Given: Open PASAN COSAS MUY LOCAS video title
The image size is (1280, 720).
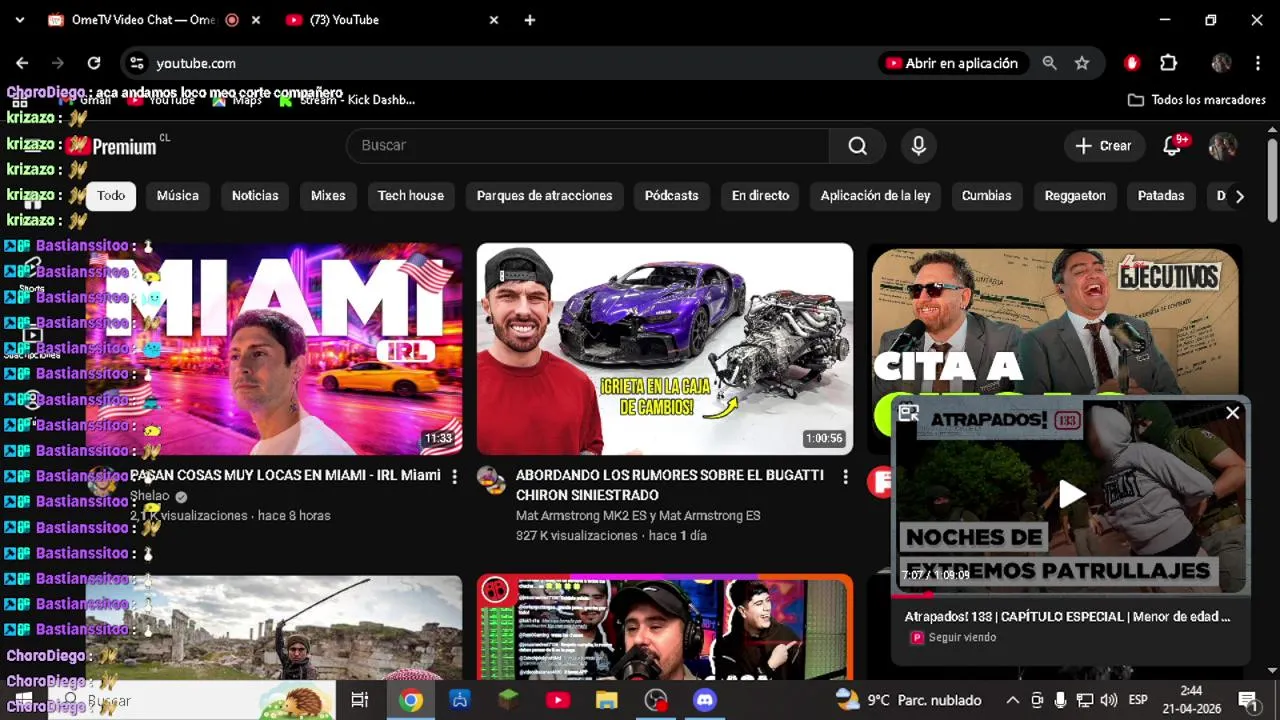Looking at the screenshot, I should coord(286,475).
